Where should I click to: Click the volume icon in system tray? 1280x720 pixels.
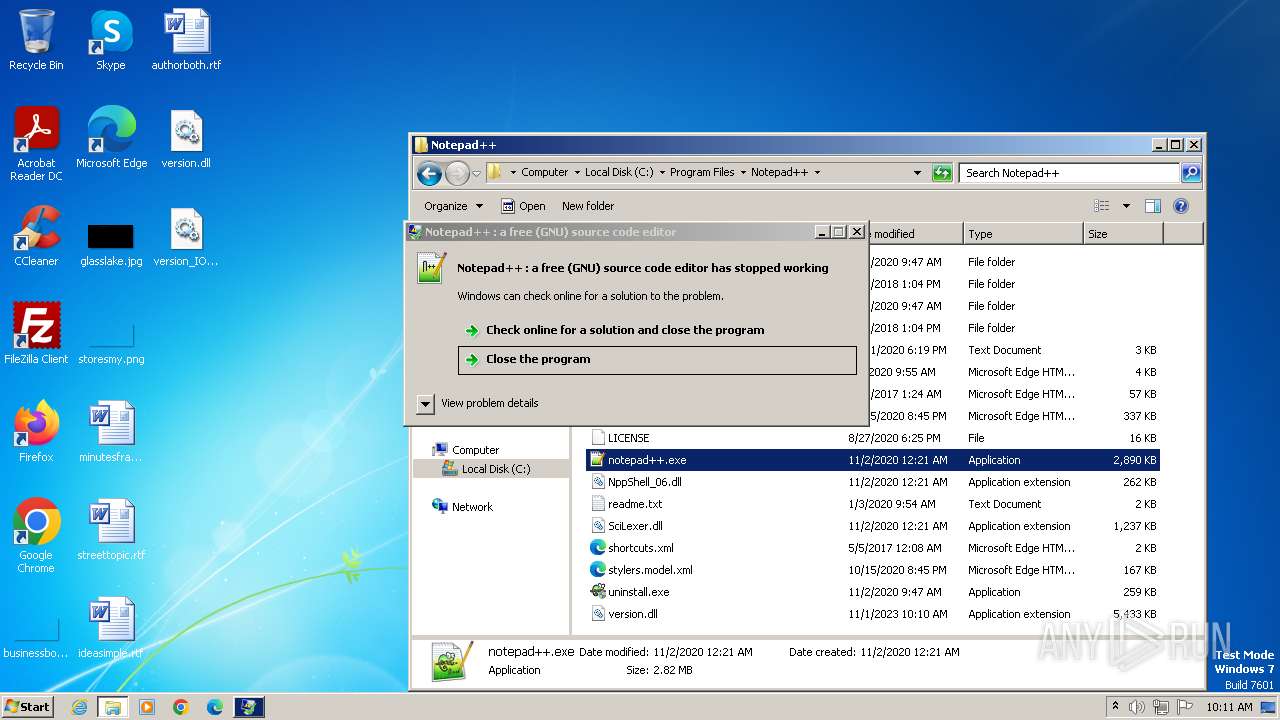pyautogui.click(x=1137, y=707)
